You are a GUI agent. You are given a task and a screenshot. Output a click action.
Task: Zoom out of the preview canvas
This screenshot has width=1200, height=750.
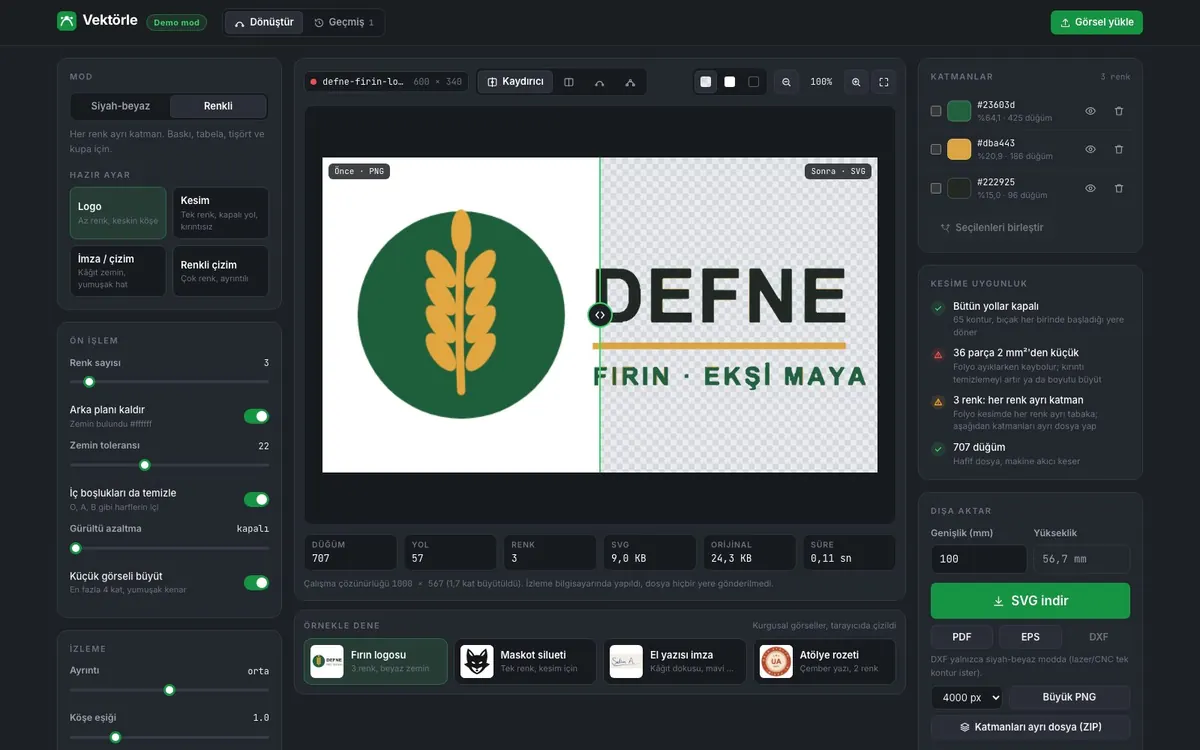click(787, 82)
